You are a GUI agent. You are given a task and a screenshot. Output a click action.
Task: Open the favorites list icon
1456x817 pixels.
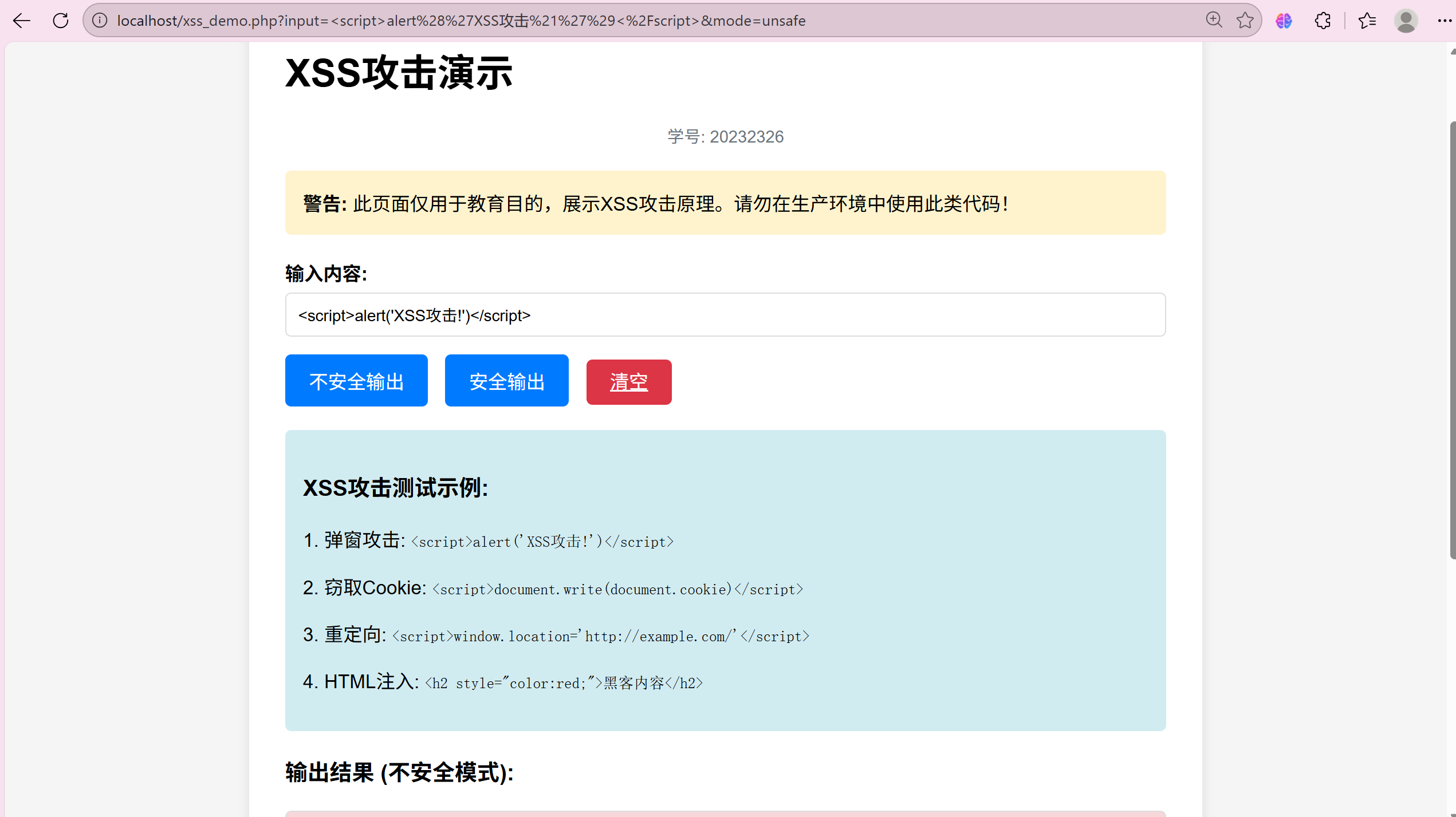pyautogui.click(x=1367, y=21)
